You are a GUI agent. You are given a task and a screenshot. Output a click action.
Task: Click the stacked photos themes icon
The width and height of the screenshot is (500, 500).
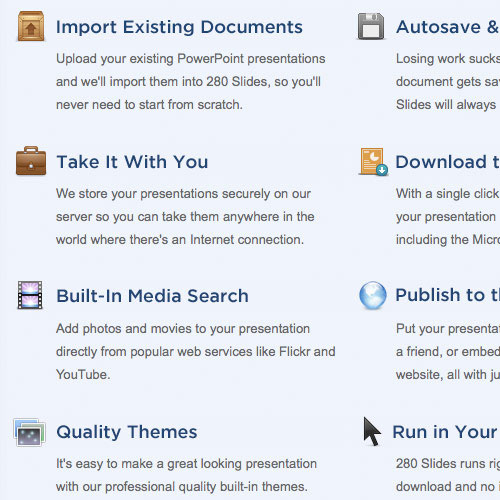tap(30, 432)
